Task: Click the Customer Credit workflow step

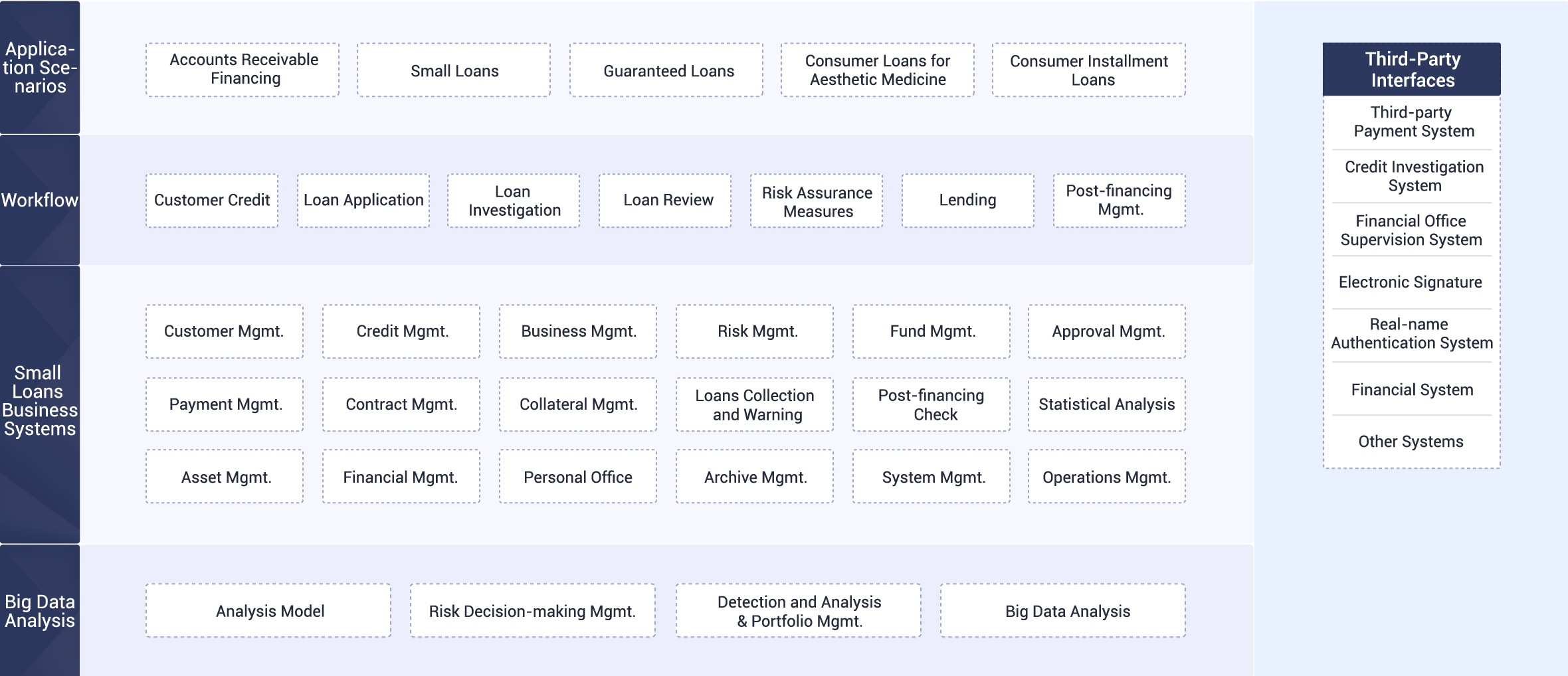Action: [x=212, y=201]
